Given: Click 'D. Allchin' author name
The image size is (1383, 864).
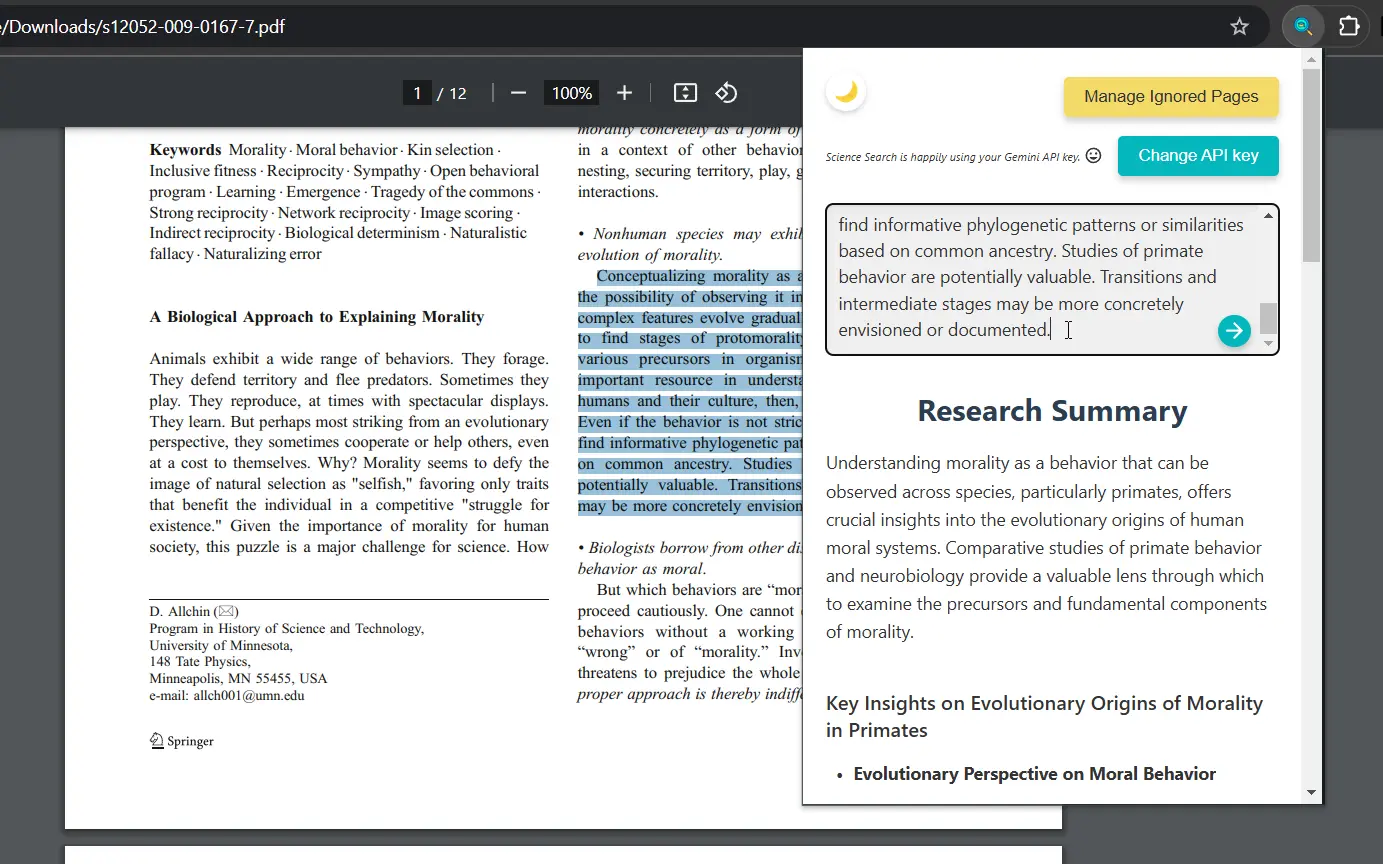Looking at the screenshot, I should (x=179, y=612).
